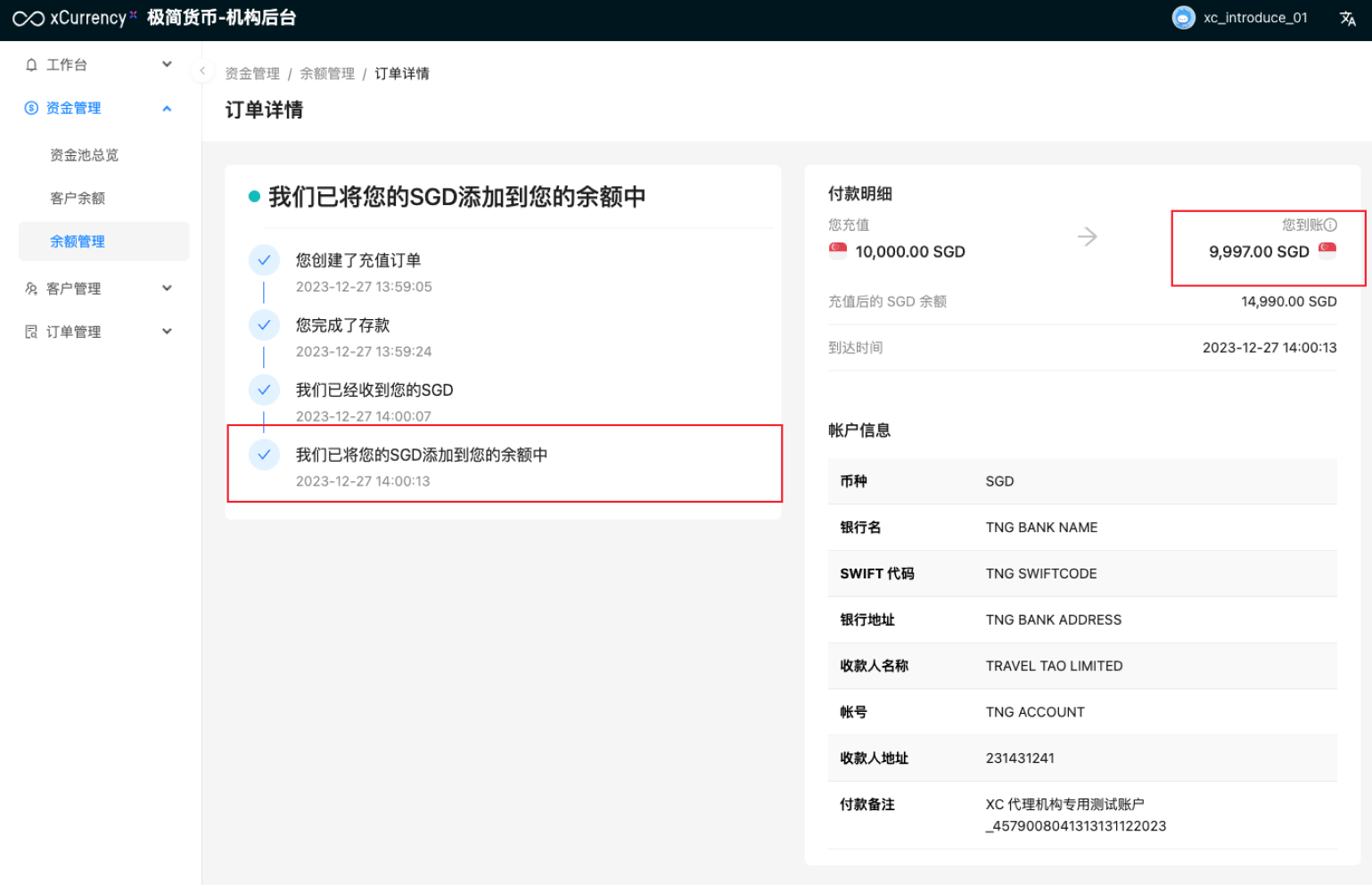Click the Singapore flag beside 9,997.00 SGD

click(1327, 251)
